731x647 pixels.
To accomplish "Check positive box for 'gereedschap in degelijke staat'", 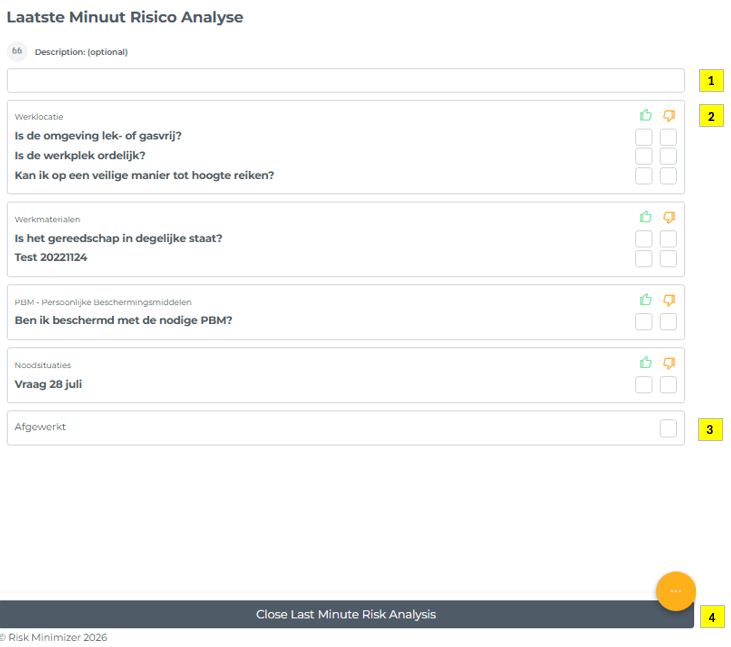I will click(x=644, y=239).
